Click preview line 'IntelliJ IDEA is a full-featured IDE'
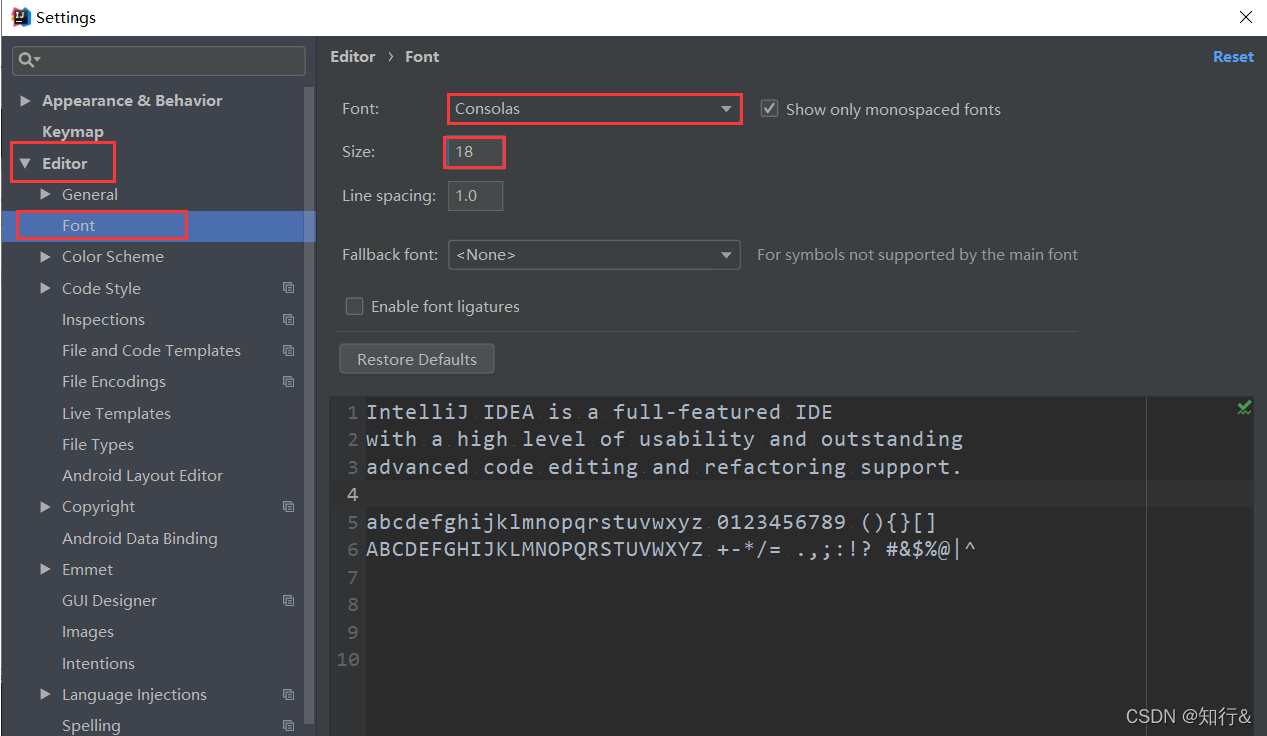The width and height of the screenshot is (1267, 736). (599, 411)
